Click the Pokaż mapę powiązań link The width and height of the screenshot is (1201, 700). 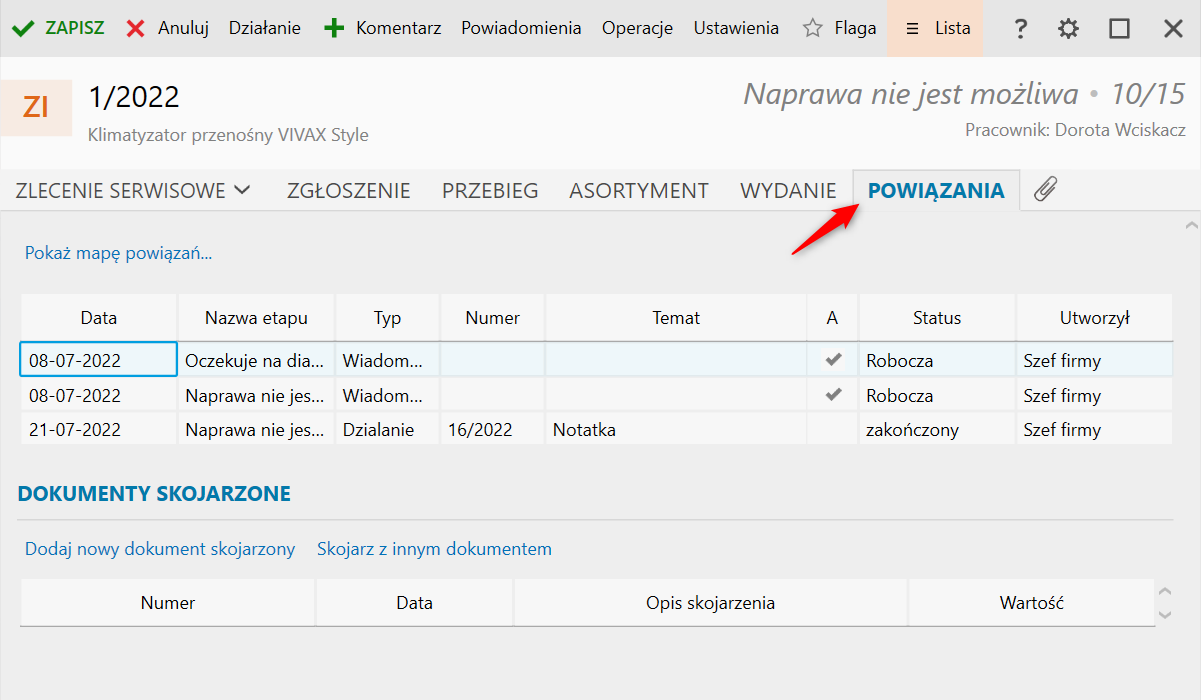(x=118, y=253)
